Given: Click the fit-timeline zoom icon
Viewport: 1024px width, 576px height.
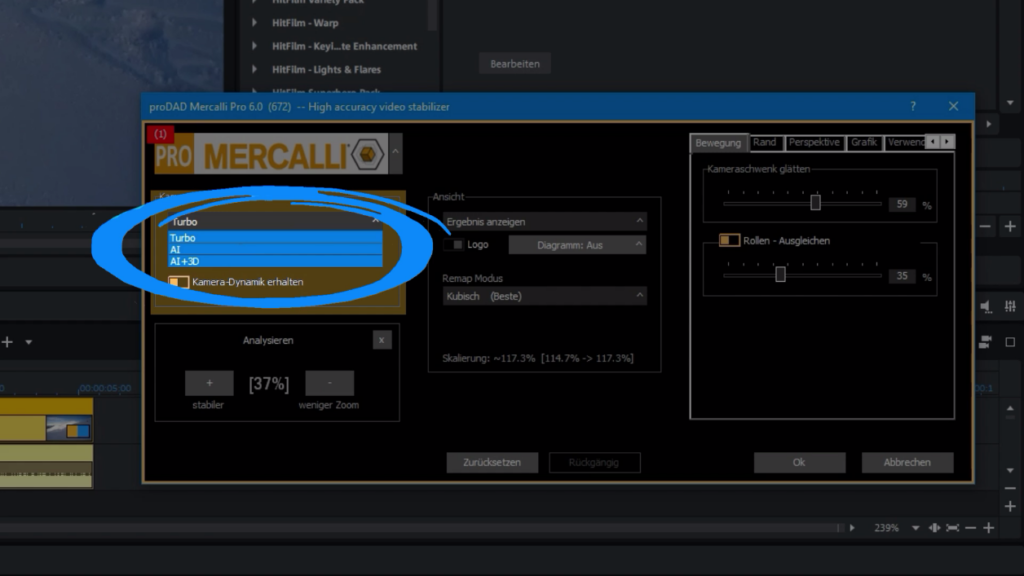Looking at the screenshot, I should coord(953,528).
